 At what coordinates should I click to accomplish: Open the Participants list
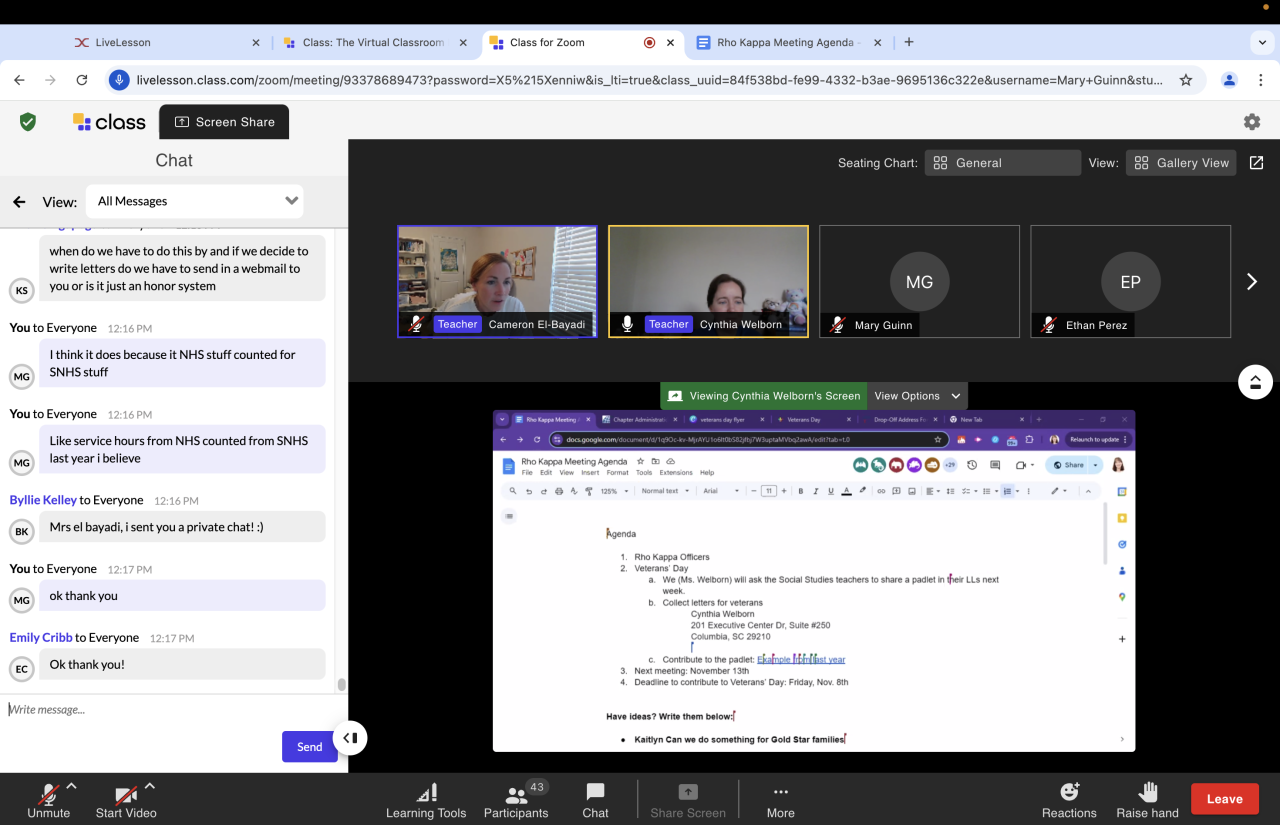[x=516, y=800]
